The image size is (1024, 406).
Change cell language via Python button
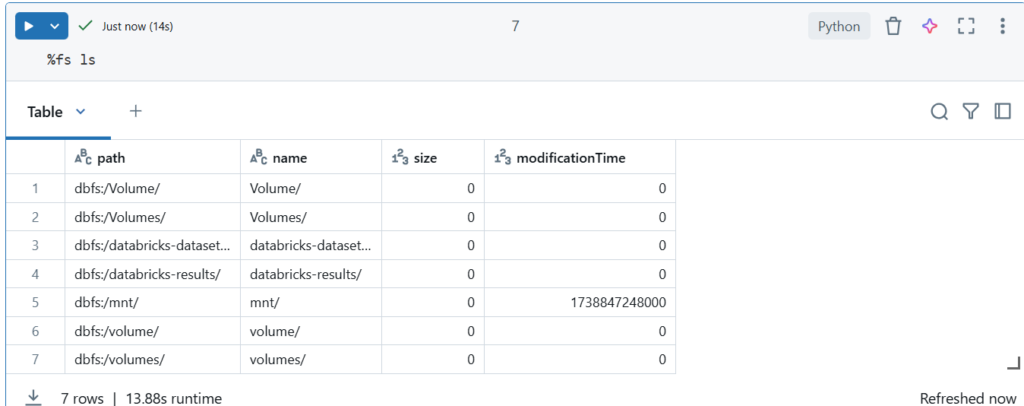[838, 26]
